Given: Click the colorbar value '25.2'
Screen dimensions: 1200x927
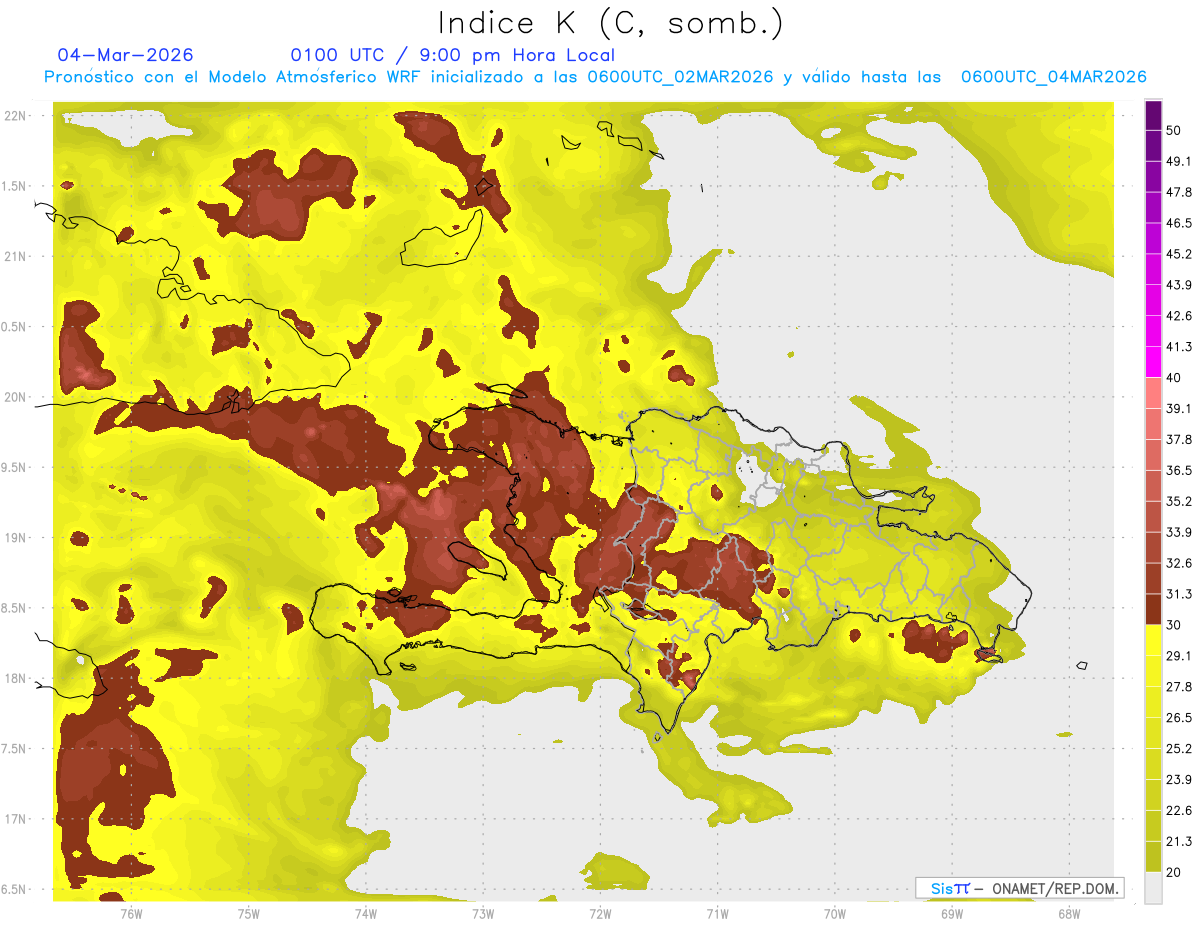Looking at the screenshot, I should (1179, 748).
